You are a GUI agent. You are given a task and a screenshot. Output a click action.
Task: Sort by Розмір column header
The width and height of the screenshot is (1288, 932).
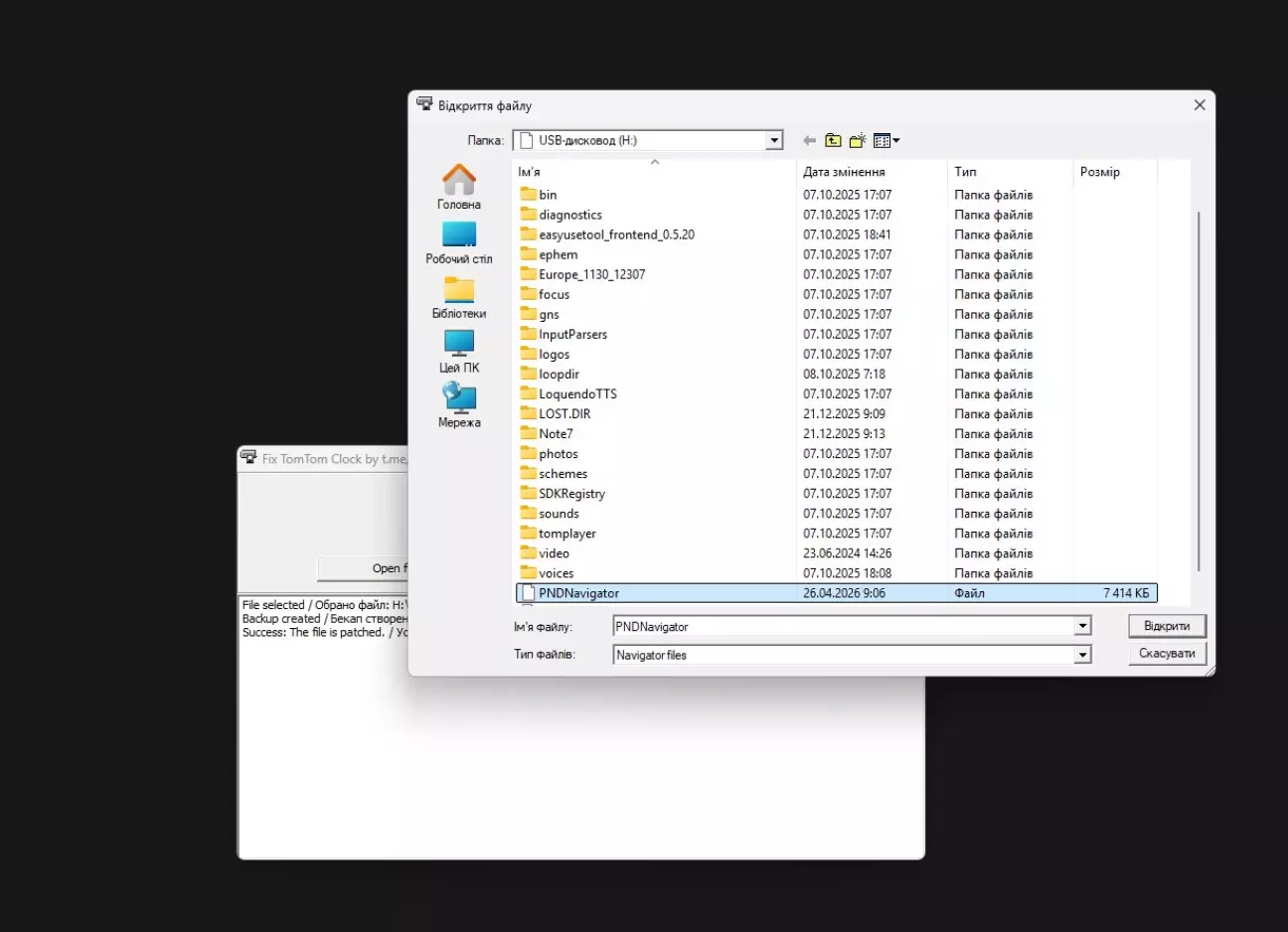click(x=1099, y=172)
